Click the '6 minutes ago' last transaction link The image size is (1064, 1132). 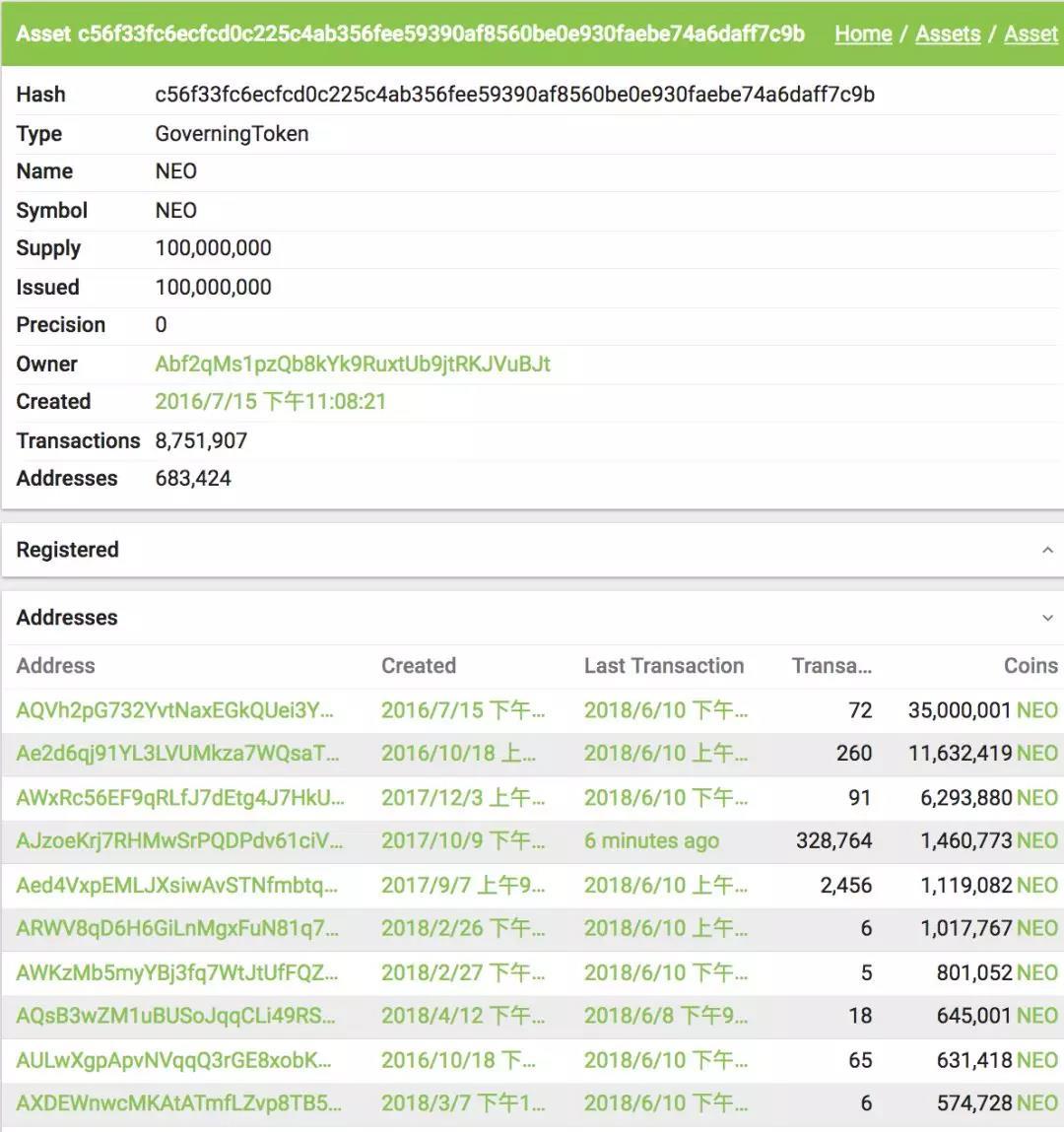pyautogui.click(x=651, y=840)
